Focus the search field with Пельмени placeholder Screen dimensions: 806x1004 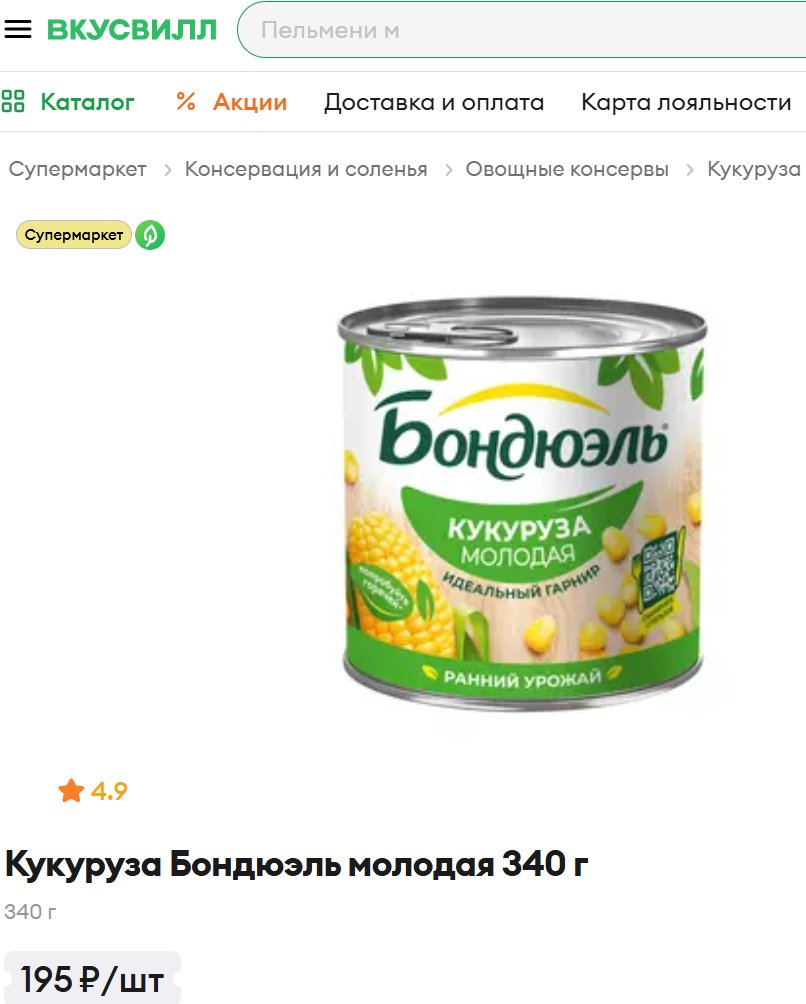tap(521, 30)
